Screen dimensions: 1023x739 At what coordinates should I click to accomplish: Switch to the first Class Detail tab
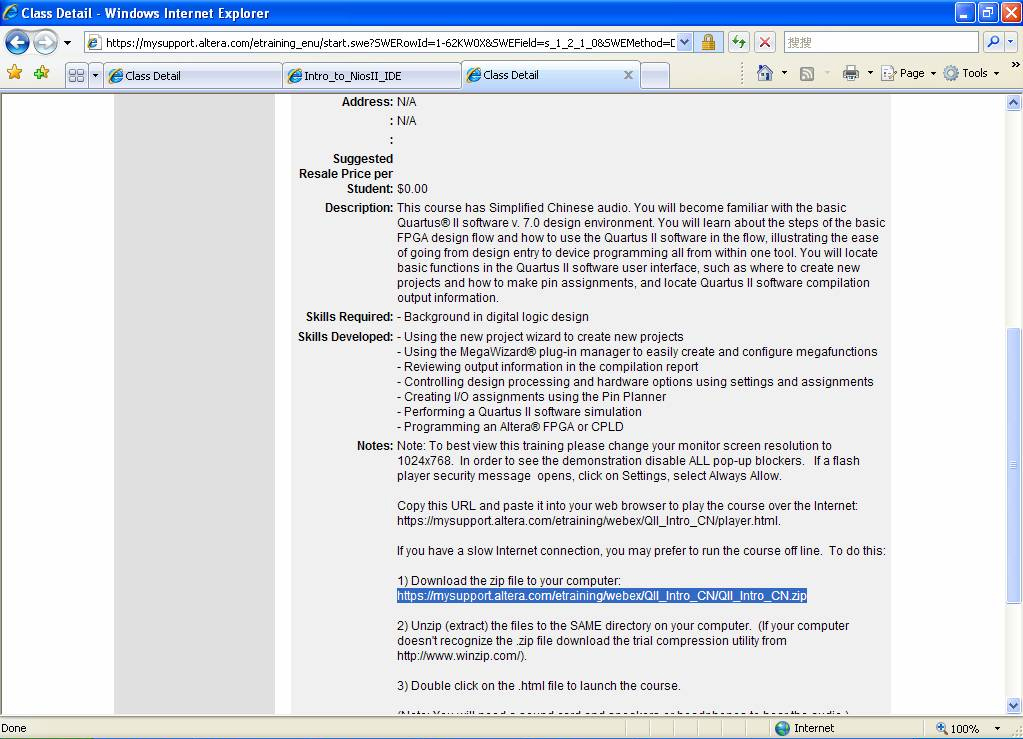coord(193,76)
